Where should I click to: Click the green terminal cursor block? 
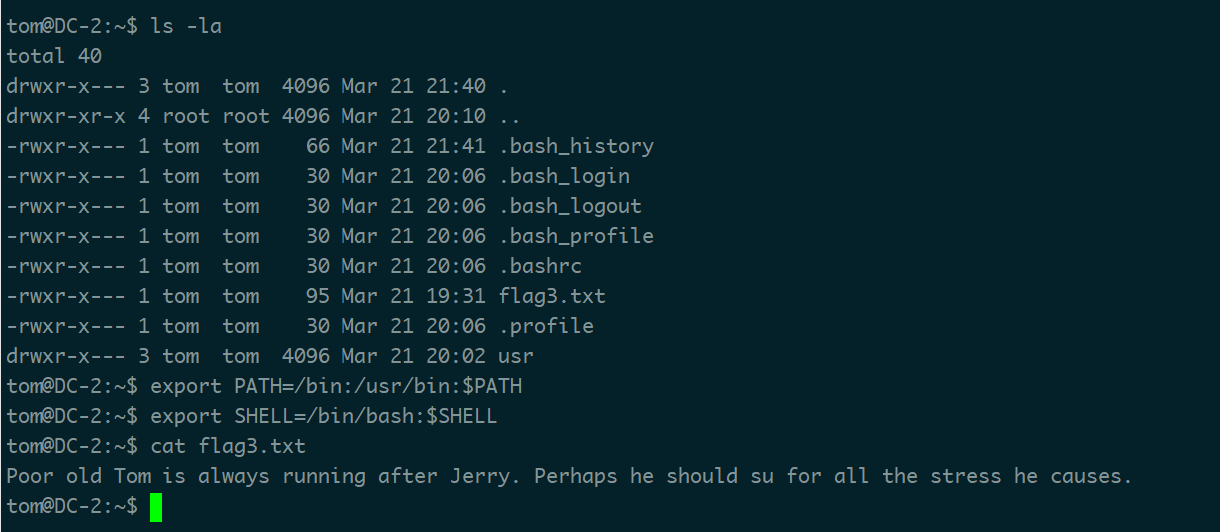click(156, 507)
